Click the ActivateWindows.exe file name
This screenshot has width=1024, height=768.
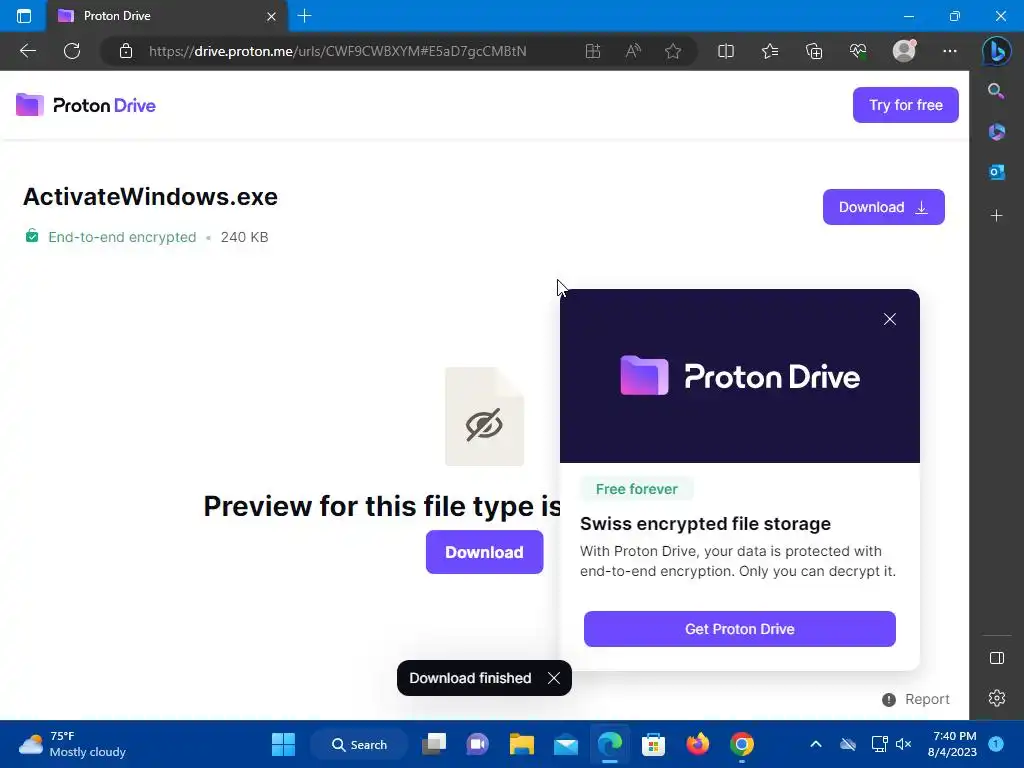tap(150, 197)
